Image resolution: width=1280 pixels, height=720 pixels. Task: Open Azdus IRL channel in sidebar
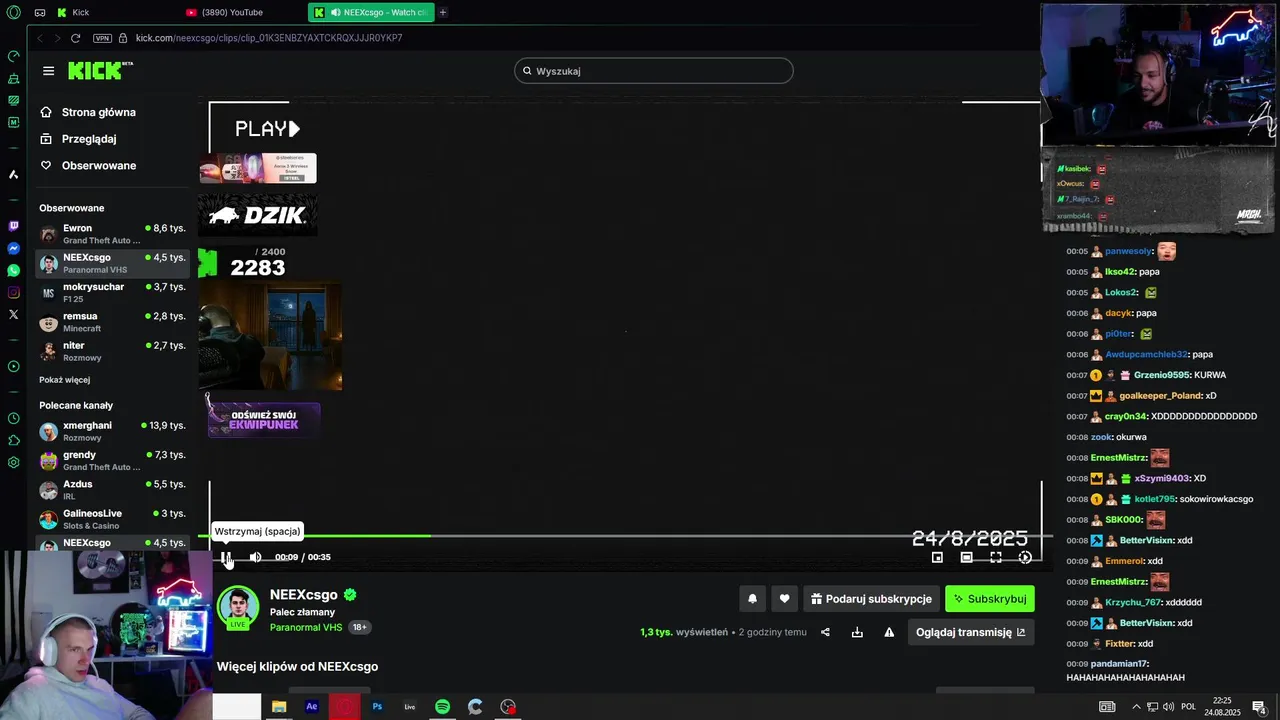[x=112, y=490]
